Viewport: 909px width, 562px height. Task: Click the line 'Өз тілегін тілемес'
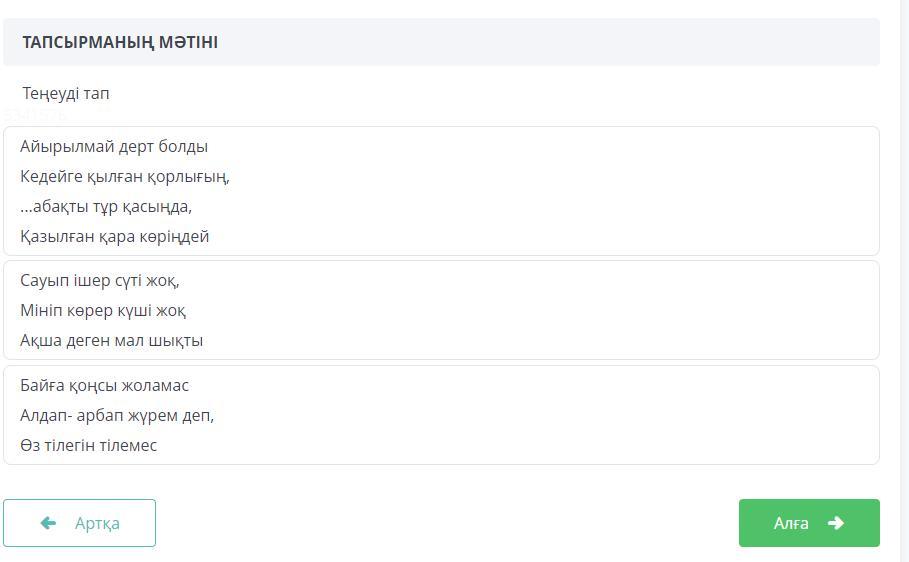coord(89,445)
